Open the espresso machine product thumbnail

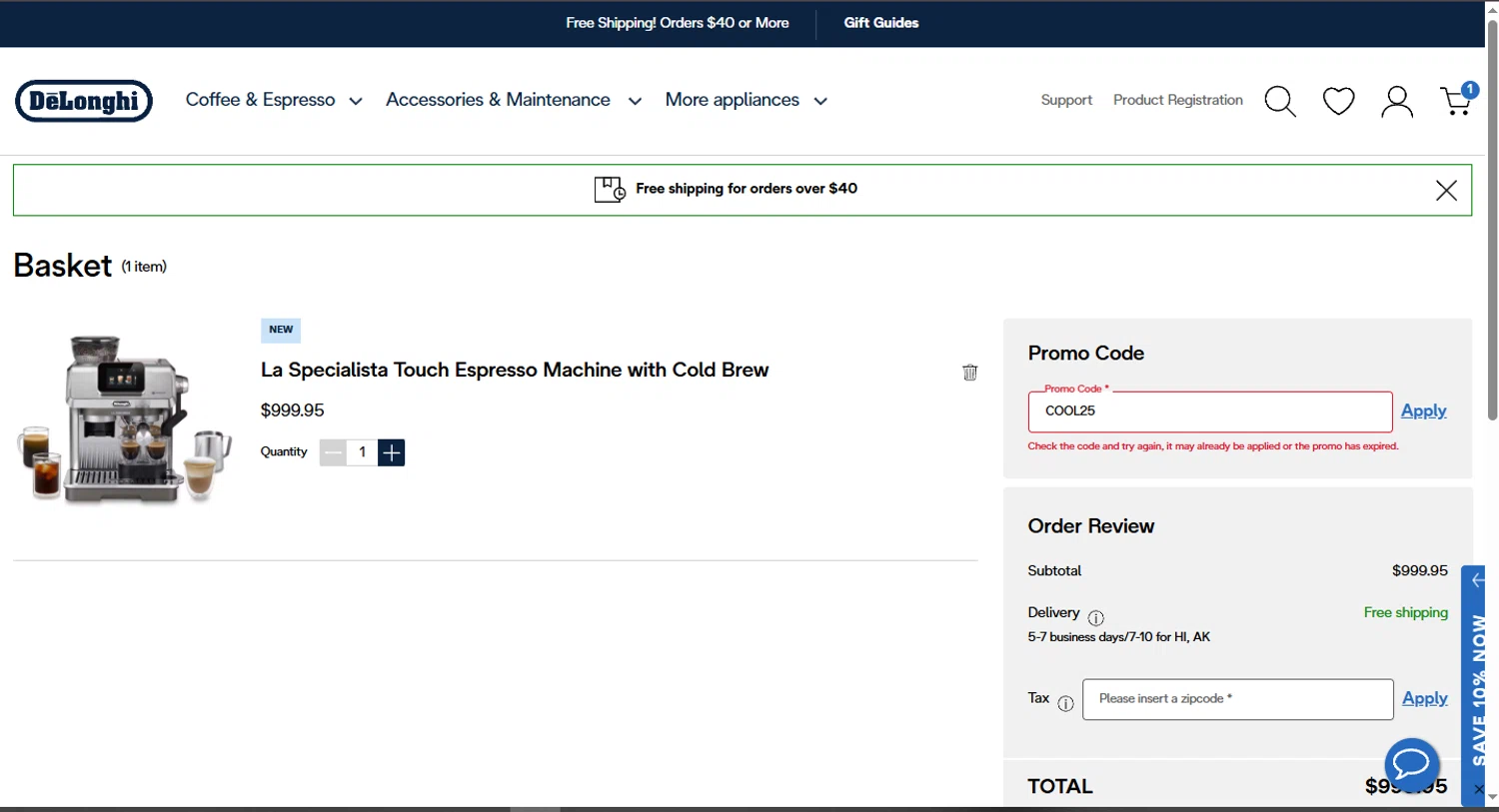pos(124,419)
